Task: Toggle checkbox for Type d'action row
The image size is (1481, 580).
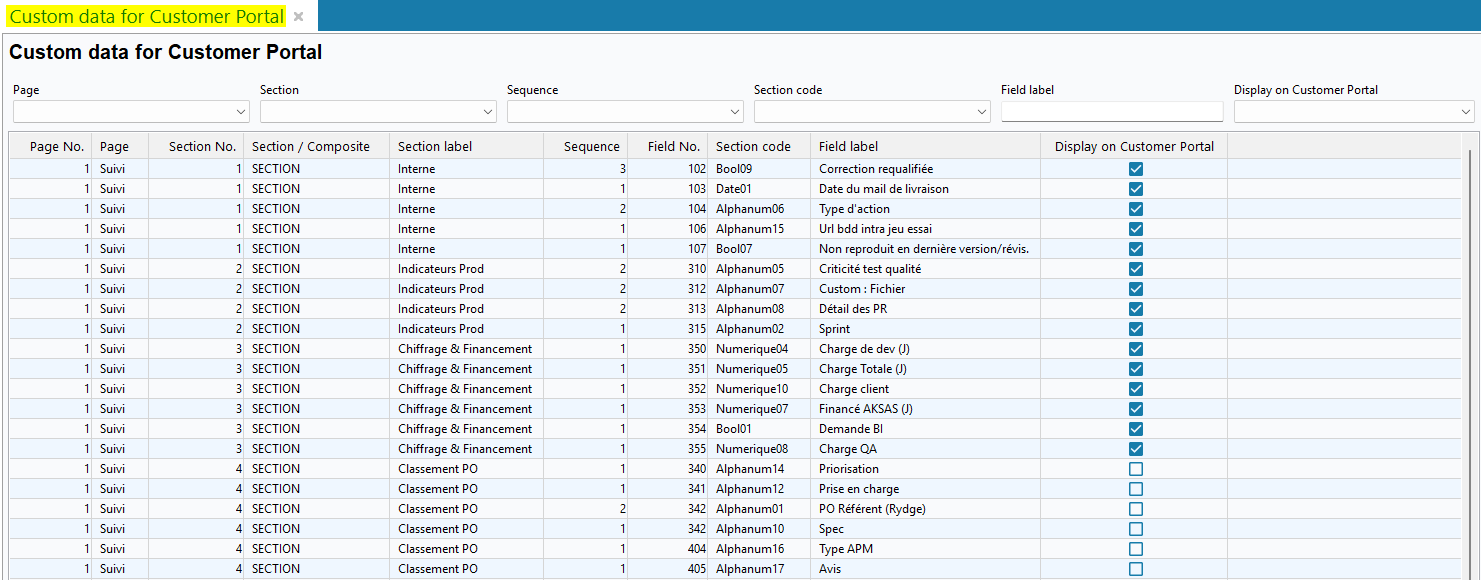Action: coord(1135,209)
